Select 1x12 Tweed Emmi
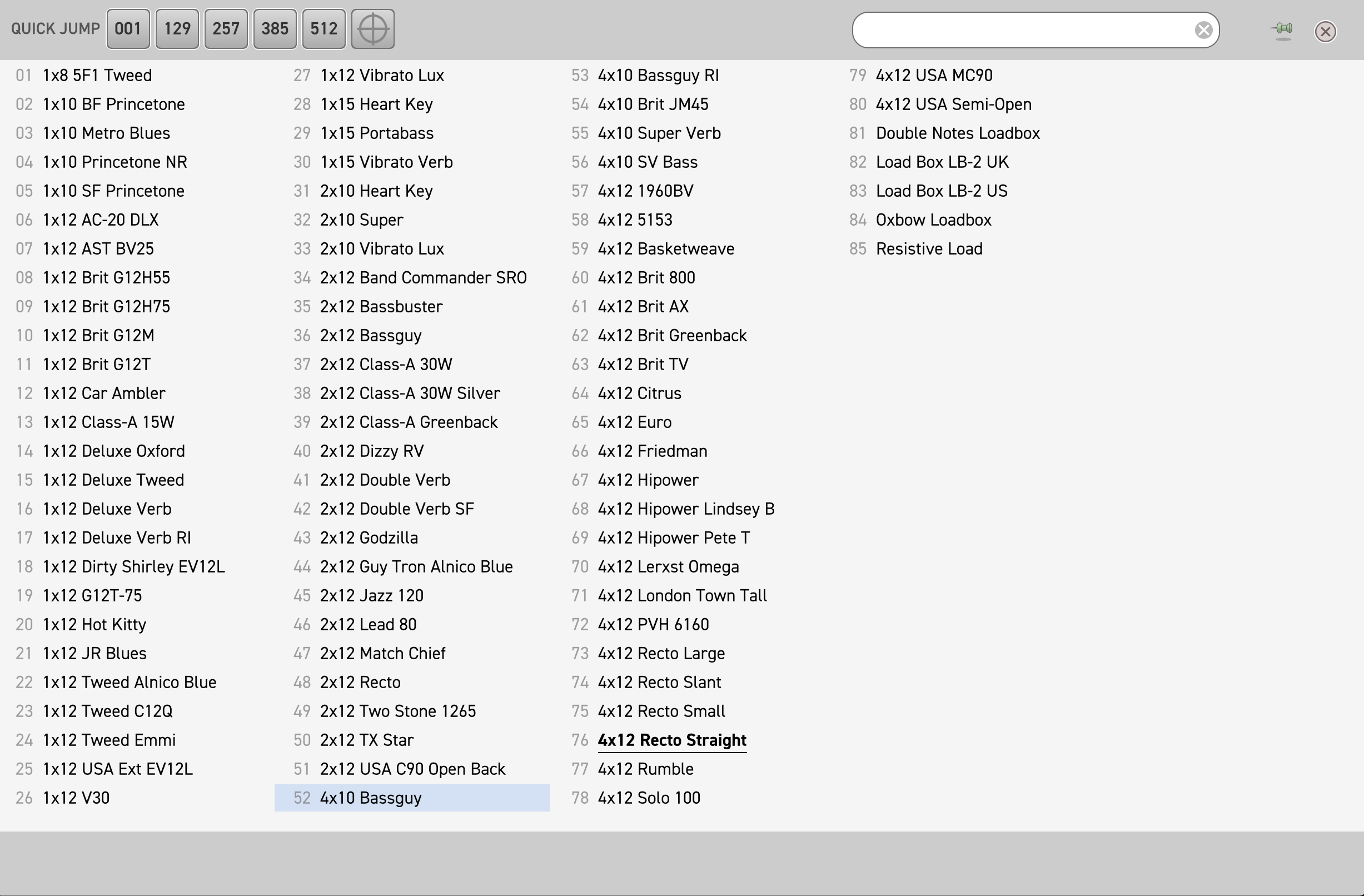The height and width of the screenshot is (896, 1364). pos(109,740)
